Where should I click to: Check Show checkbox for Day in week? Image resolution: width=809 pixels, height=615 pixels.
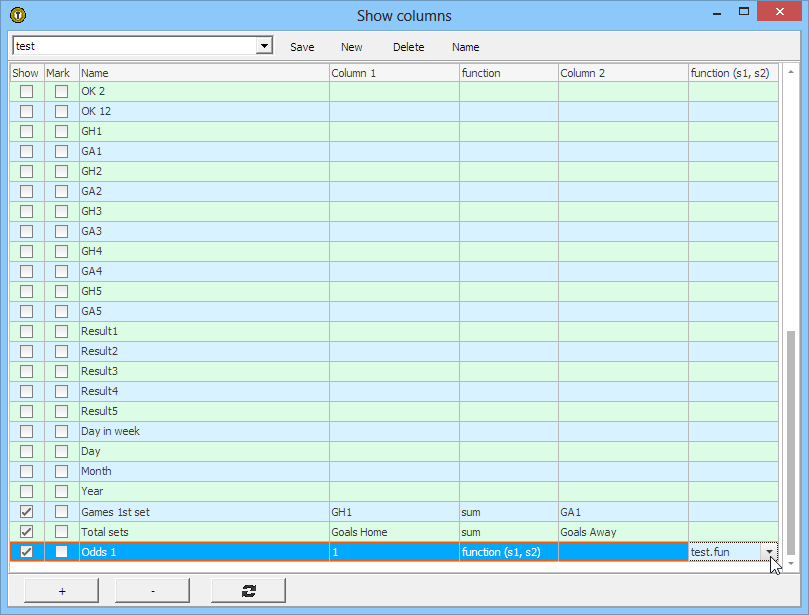coord(27,431)
